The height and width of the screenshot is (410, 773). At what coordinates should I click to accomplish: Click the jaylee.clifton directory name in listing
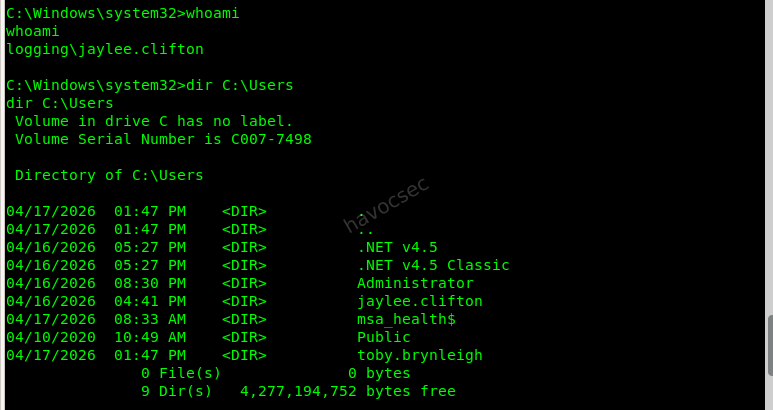[420, 301]
